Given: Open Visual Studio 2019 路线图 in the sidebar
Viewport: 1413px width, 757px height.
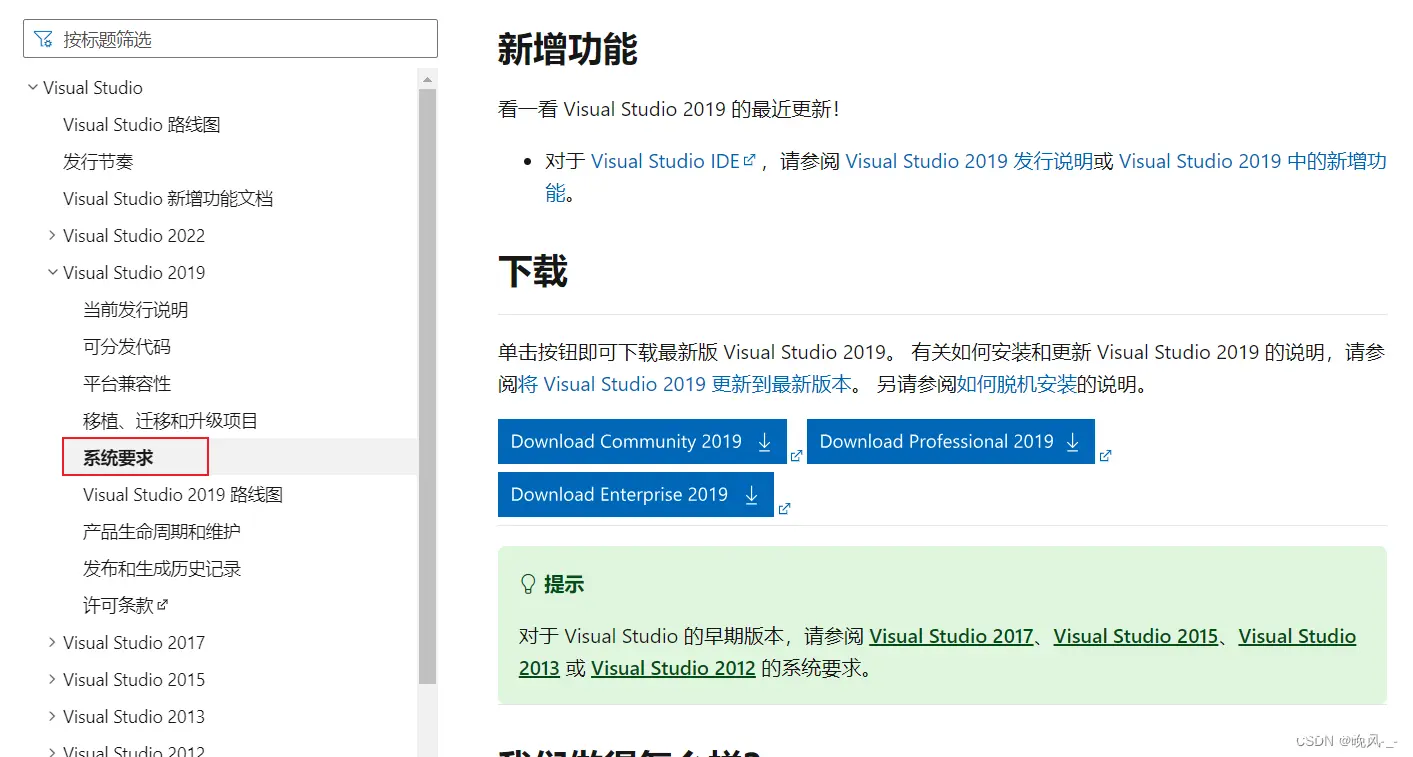Looking at the screenshot, I should (x=183, y=495).
